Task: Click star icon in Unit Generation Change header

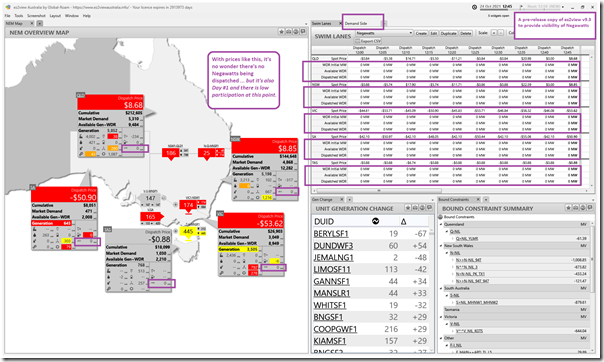Action: 408,208
